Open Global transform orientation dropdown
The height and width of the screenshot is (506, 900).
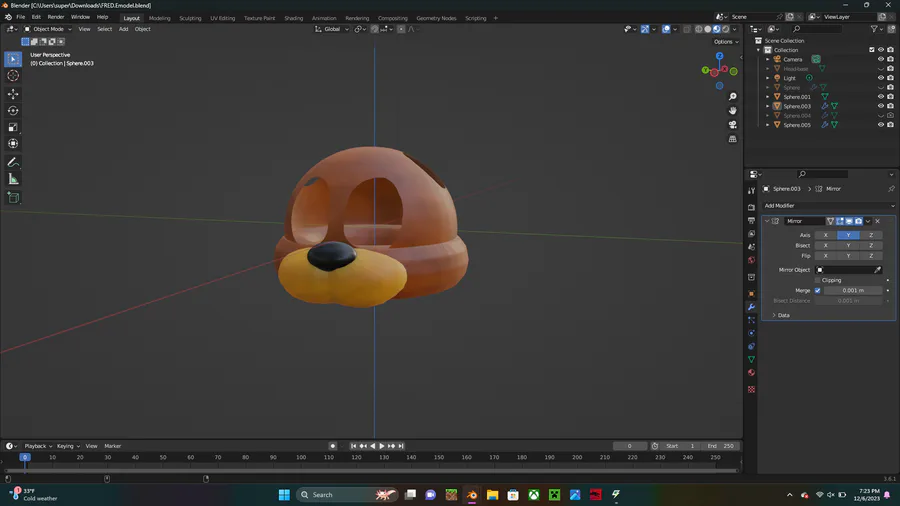click(332, 29)
